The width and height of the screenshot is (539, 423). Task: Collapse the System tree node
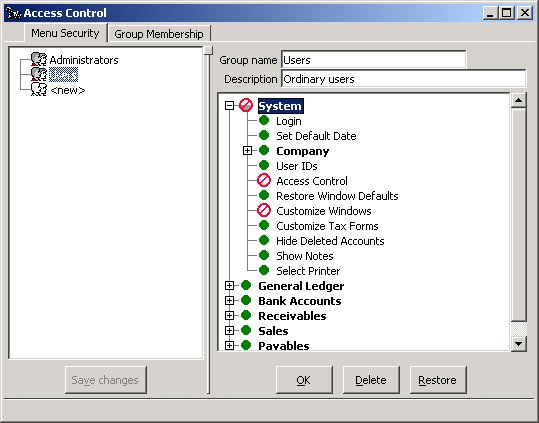pyautogui.click(x=229, y=105)
